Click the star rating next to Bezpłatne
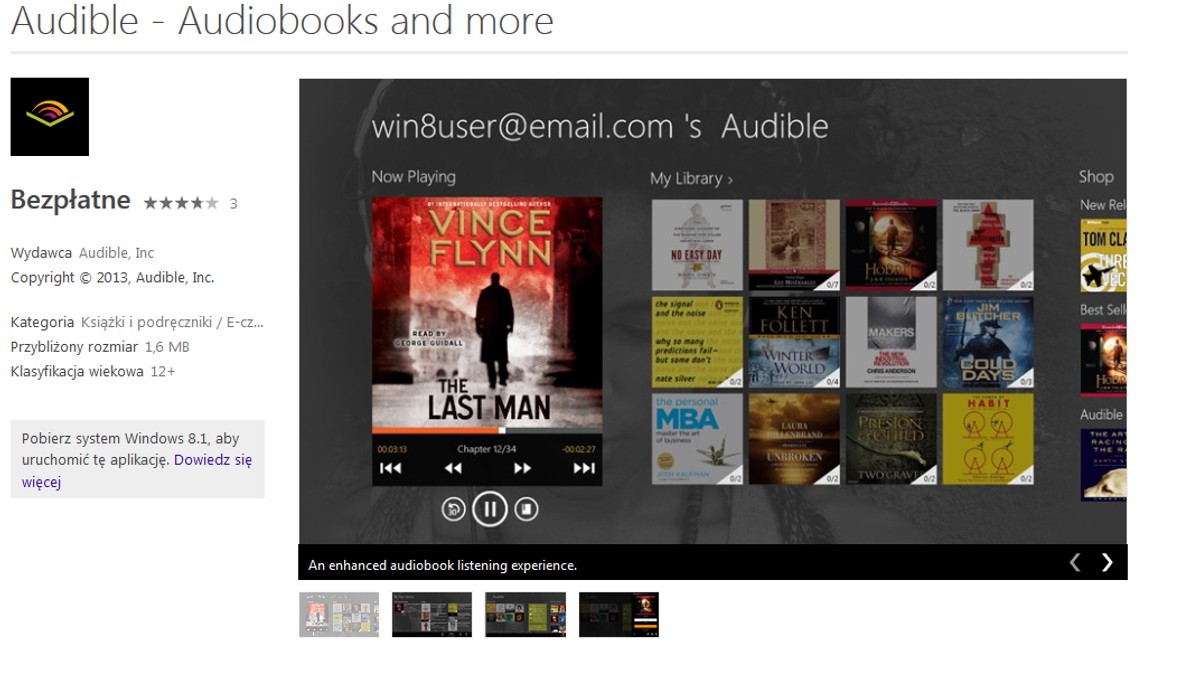 pos(181,203)
